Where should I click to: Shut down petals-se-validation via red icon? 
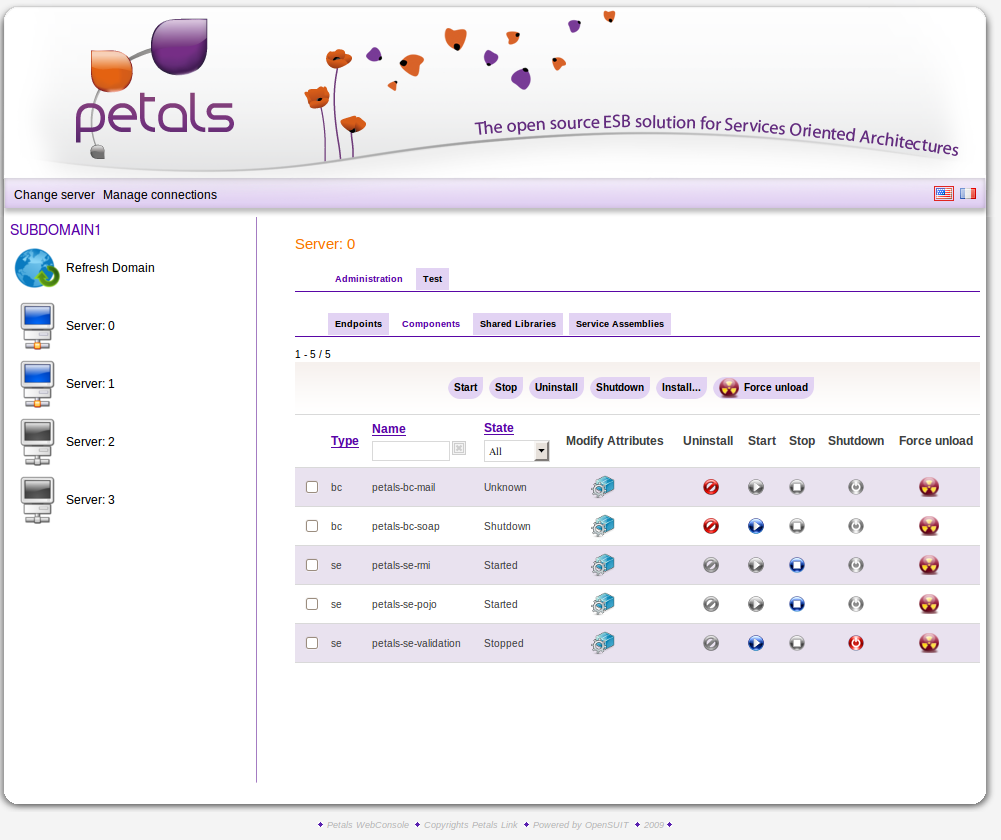(x=856, y=643)
